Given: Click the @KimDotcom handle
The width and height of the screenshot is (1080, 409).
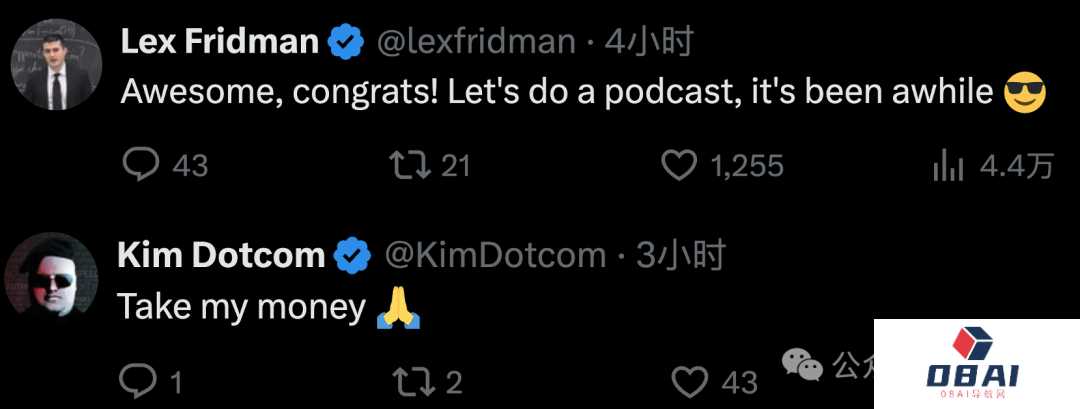Looking at the screenshot, I should pos(496,255).
